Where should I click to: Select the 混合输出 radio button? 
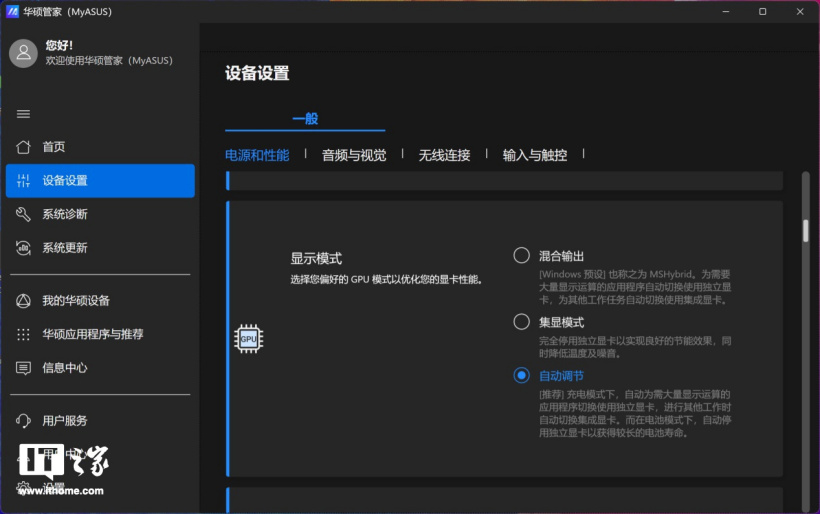[x=521, y=255]
